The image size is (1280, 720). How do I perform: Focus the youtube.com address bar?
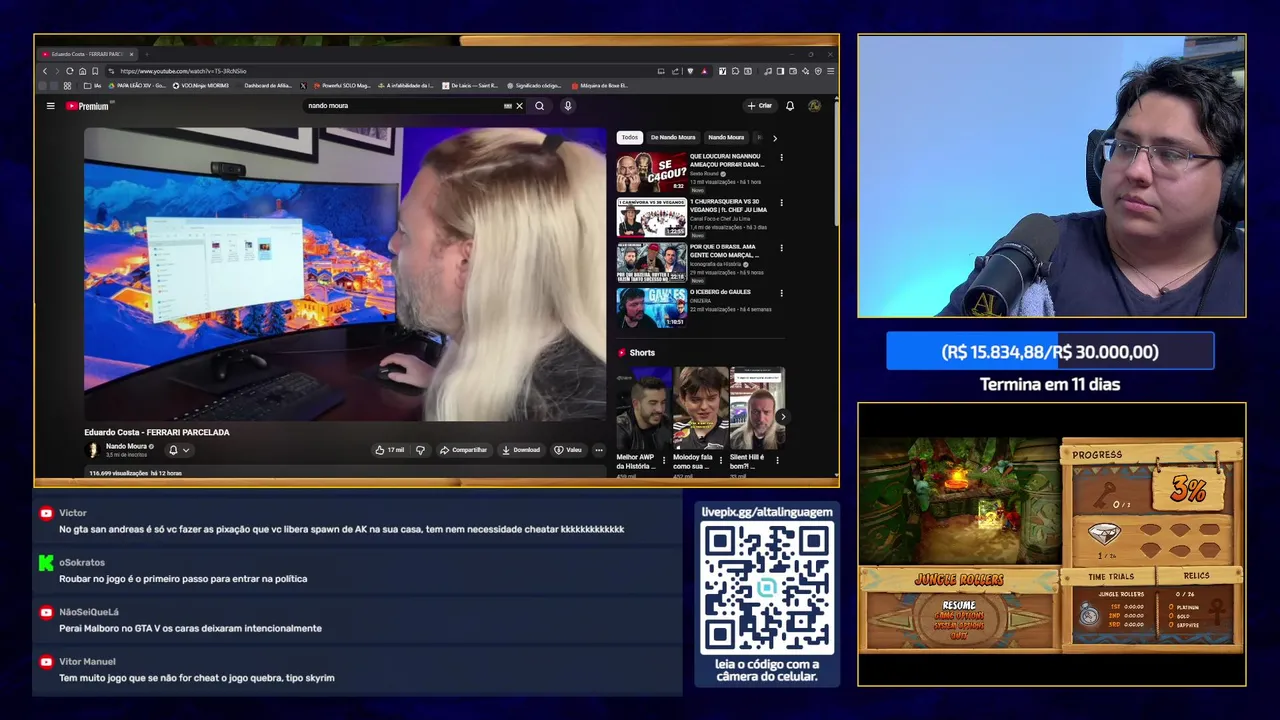380,71
